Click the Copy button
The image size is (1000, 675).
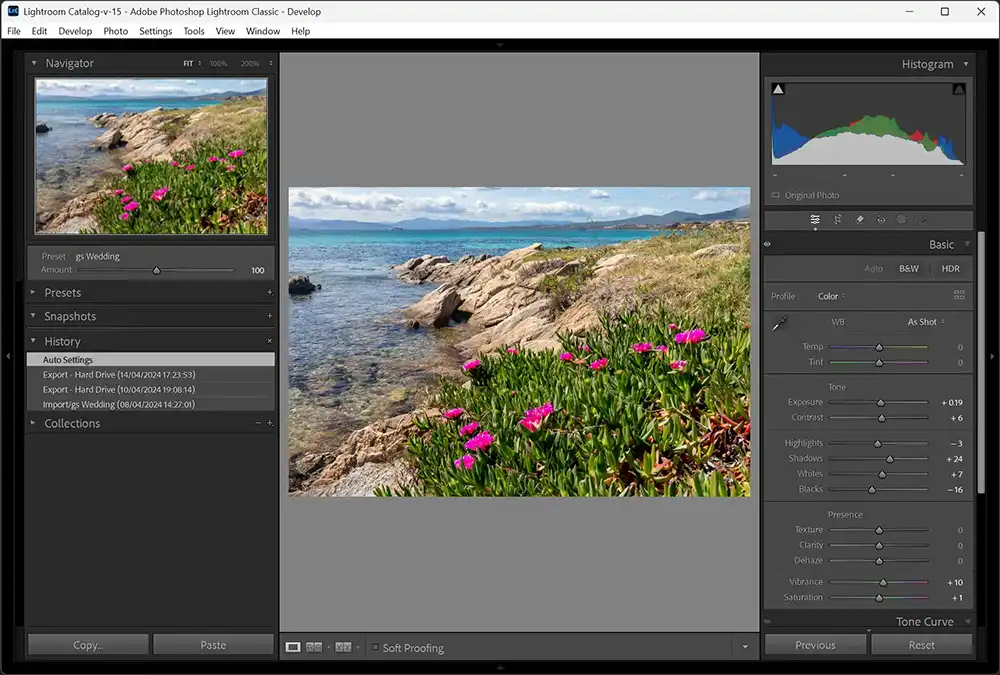pos(87,644)
